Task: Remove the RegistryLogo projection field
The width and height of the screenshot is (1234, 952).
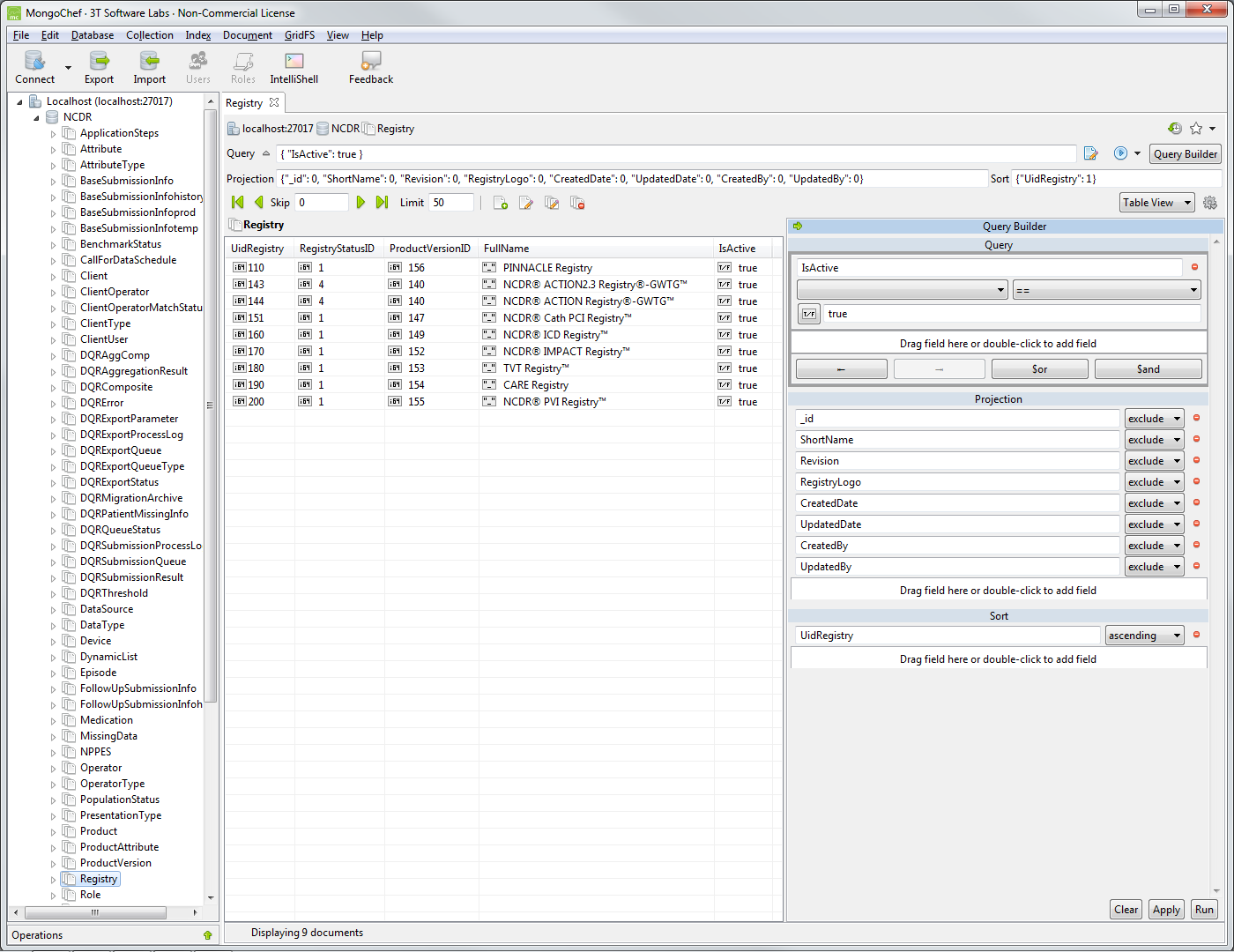Action: point(1196,481)
